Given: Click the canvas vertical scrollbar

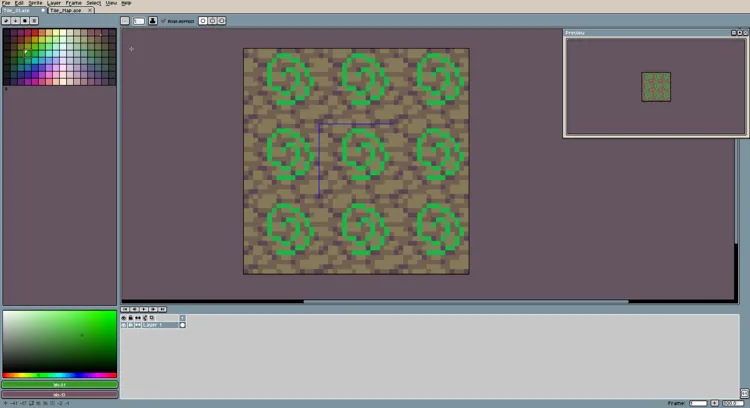Looking at the screenshot, I should point(737,191).
